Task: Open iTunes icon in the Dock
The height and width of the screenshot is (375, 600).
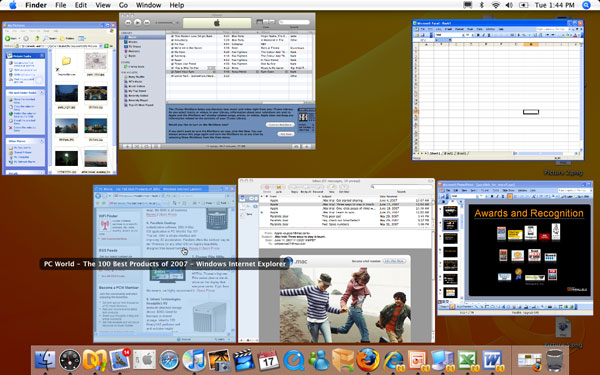Action: pyautogui.click(x=194, y=360)
